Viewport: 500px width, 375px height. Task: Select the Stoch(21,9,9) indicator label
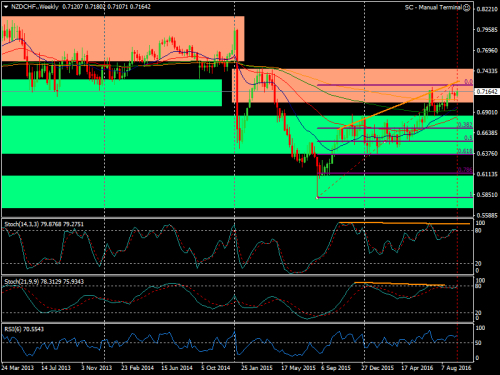pyautogui.click(x=22, y=282)
